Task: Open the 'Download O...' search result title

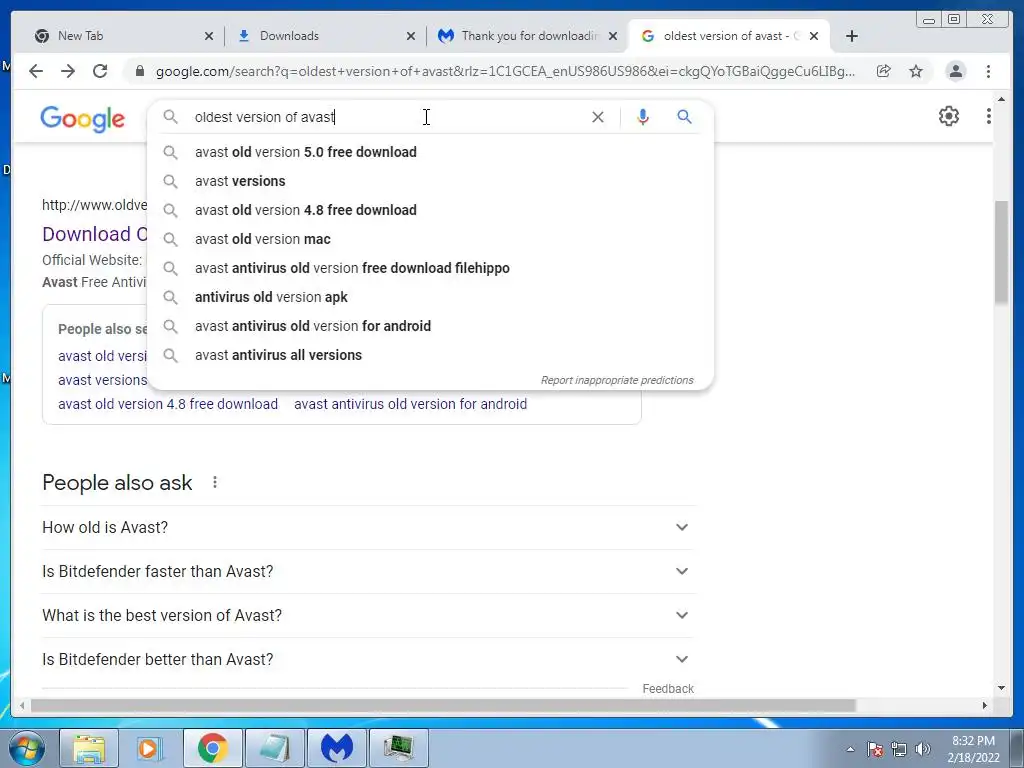Action: click(95, 234)
